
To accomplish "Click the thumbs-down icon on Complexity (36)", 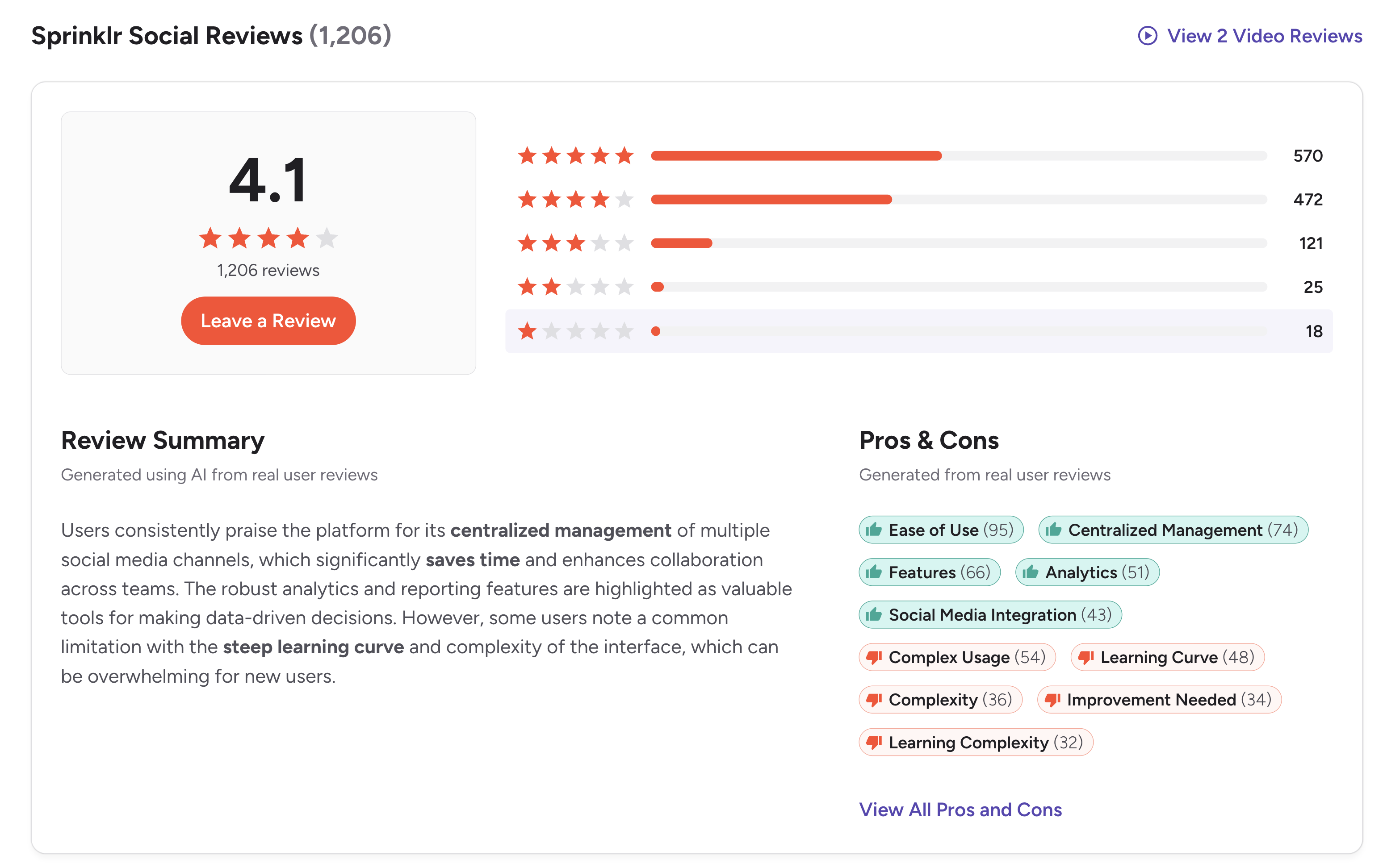I will click(874, 700).
